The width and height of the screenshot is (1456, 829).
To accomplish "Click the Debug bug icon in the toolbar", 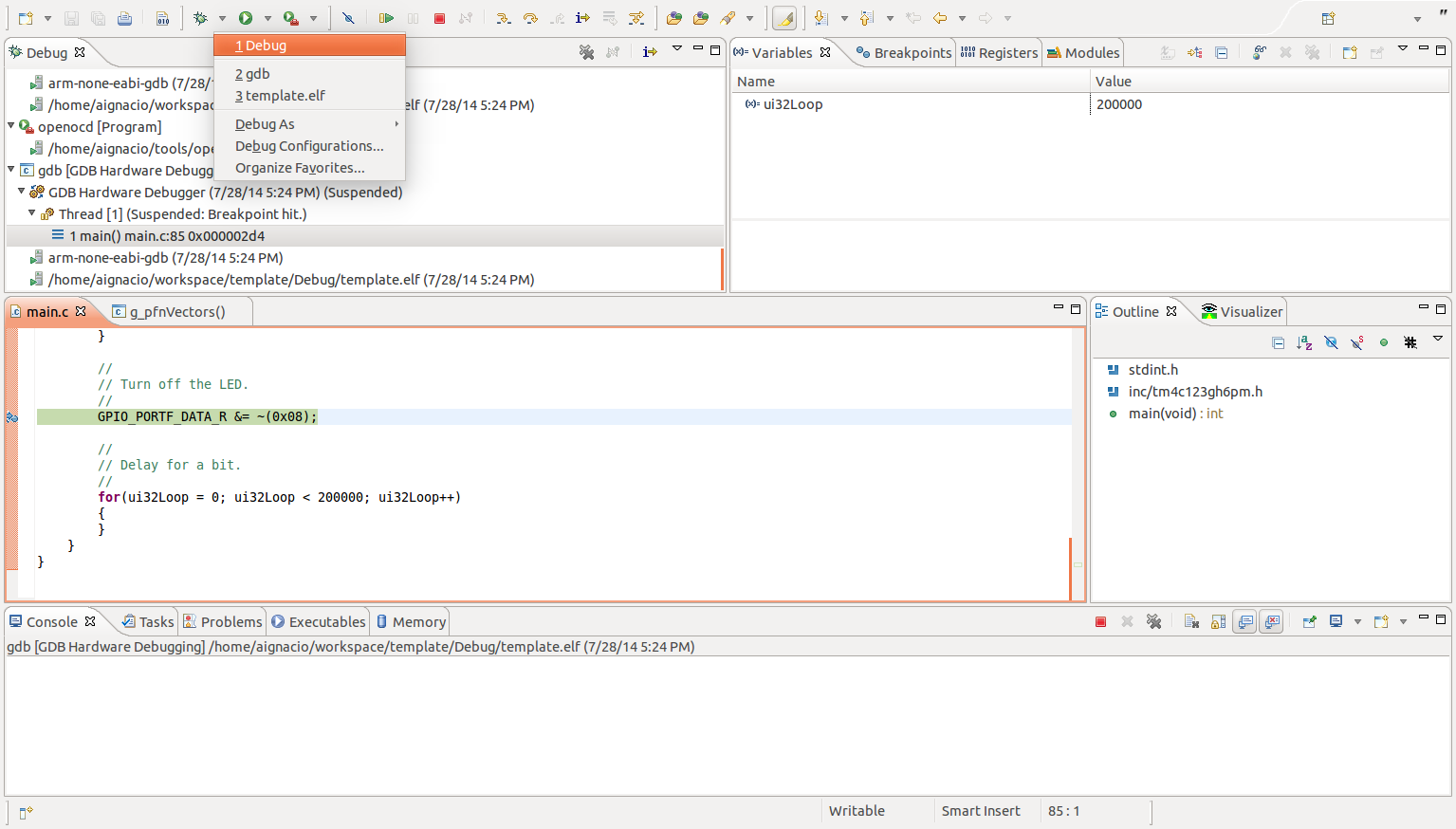I will click(201, 17).
